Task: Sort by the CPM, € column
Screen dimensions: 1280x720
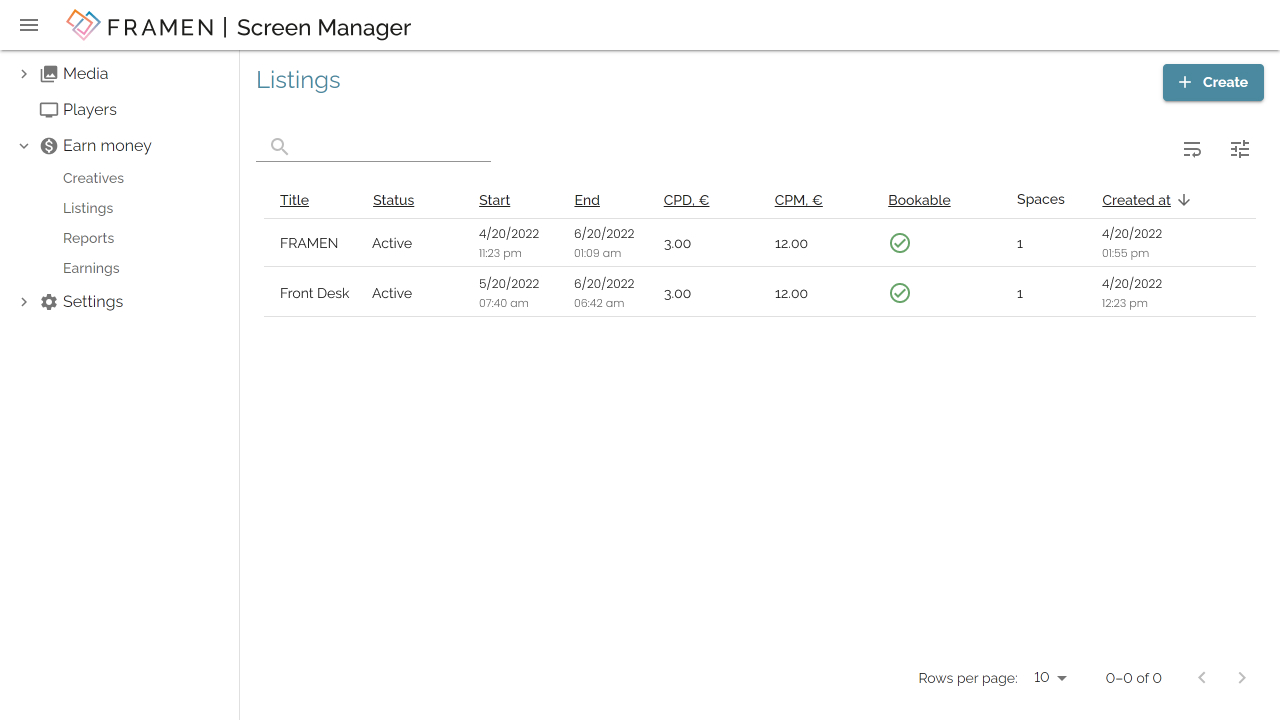Action: (x=798, y=200)
